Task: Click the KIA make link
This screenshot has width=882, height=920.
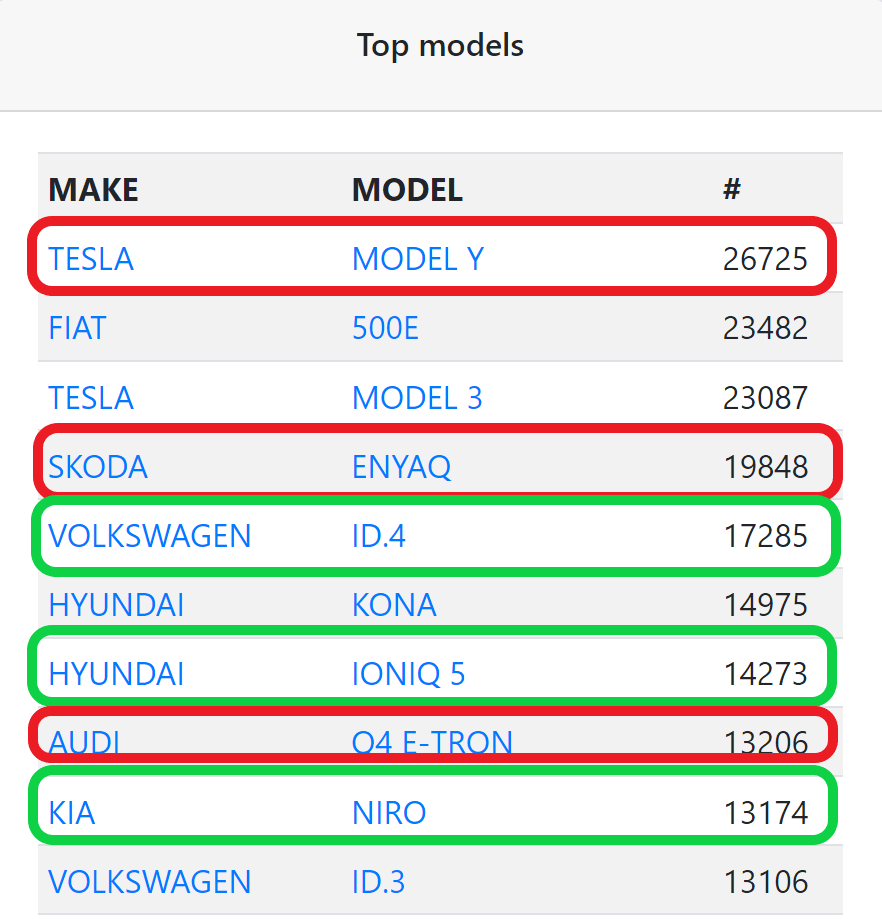Action: tap(72, 812)
